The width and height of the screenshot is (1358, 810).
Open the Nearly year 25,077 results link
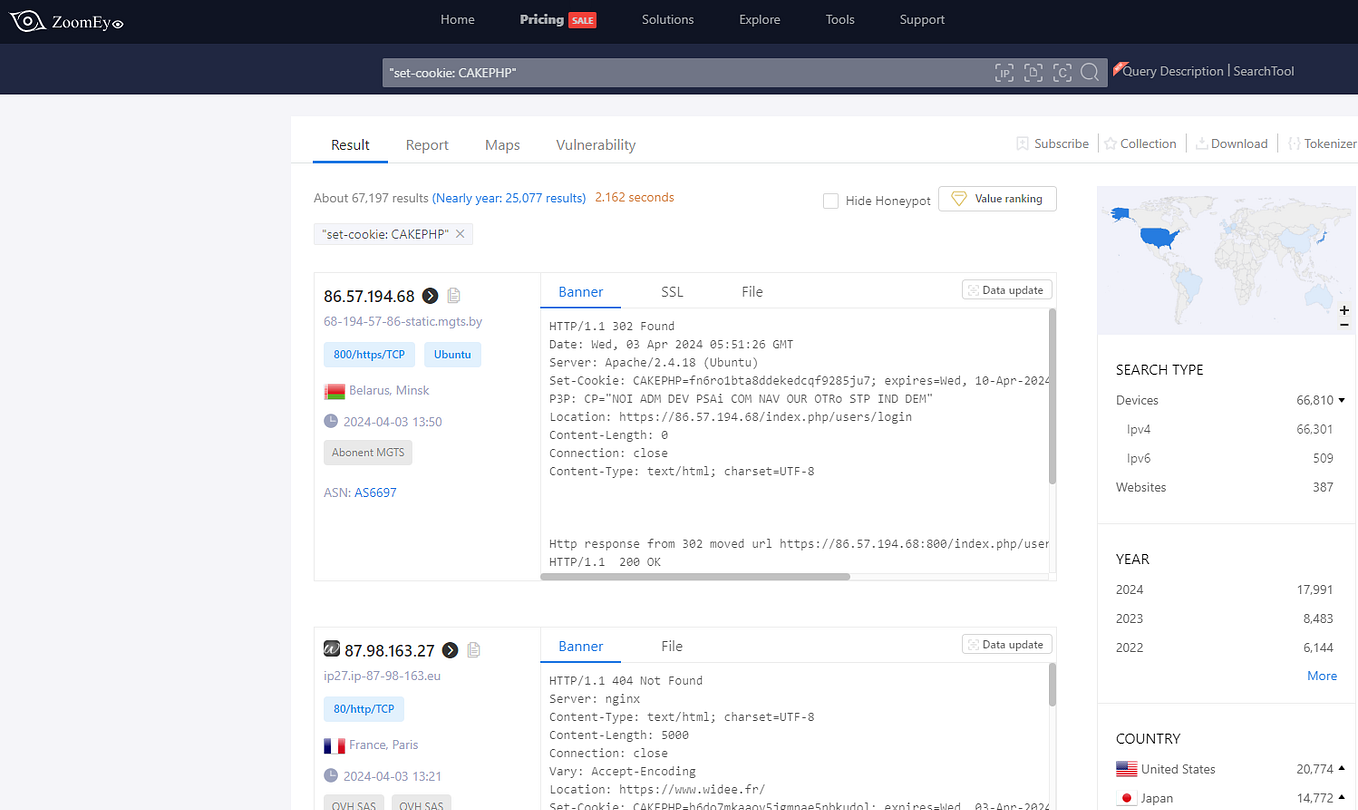pos(509,197)
